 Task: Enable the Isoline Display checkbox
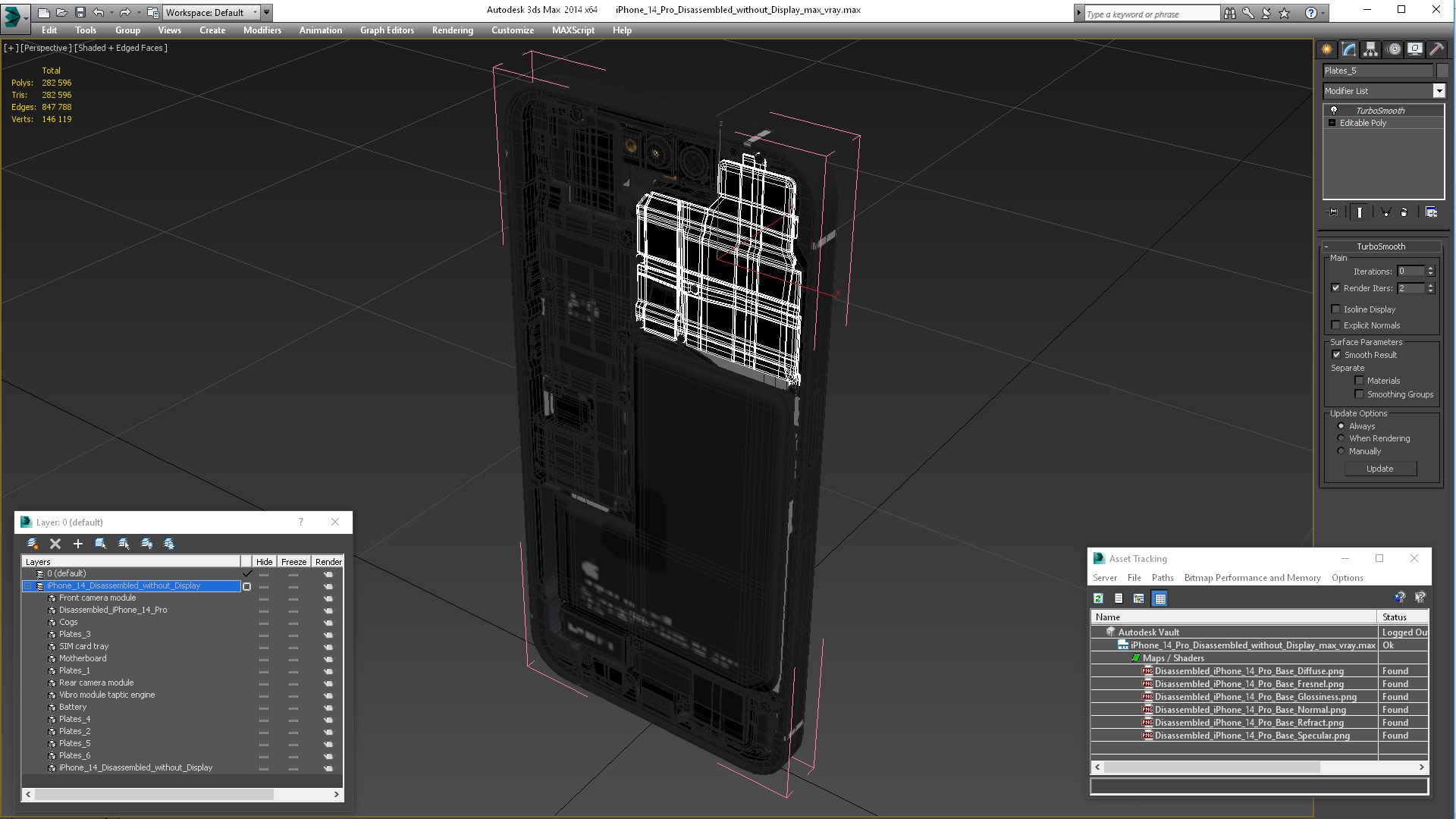(1336, 309)
